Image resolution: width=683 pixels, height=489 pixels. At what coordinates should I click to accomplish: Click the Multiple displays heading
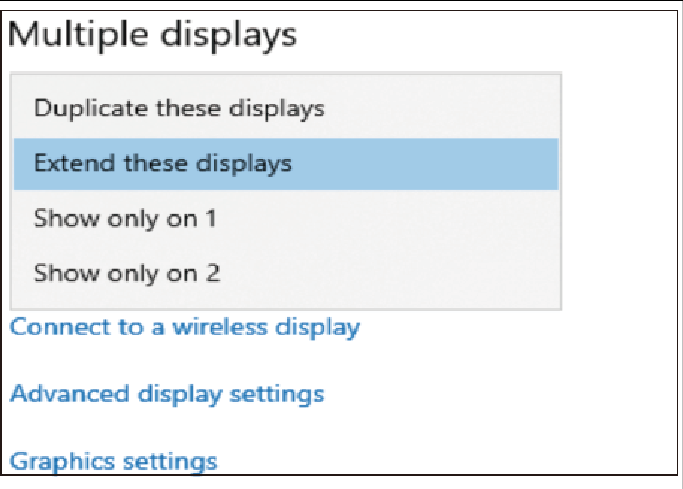click(x=153, y=35)
